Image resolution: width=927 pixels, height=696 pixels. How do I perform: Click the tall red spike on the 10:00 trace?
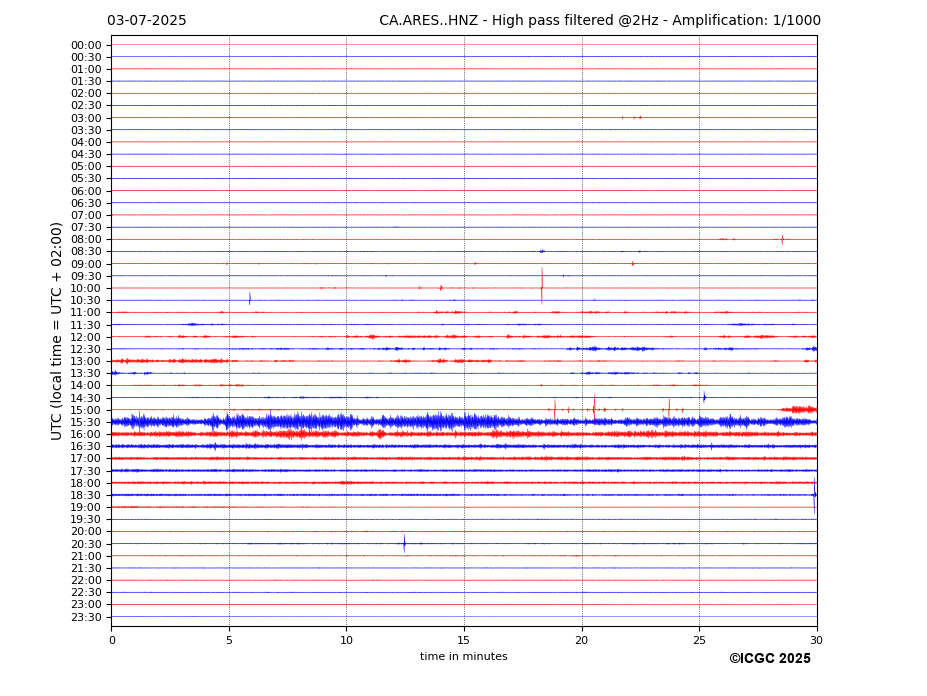pos(542,286)
